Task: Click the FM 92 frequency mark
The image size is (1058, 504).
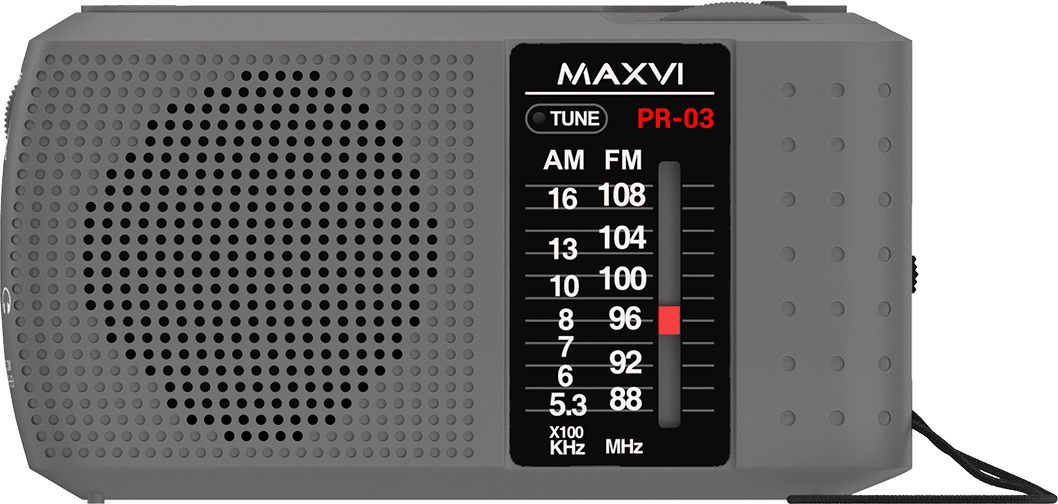Action: pyautogui.click(x=625, y=362)
